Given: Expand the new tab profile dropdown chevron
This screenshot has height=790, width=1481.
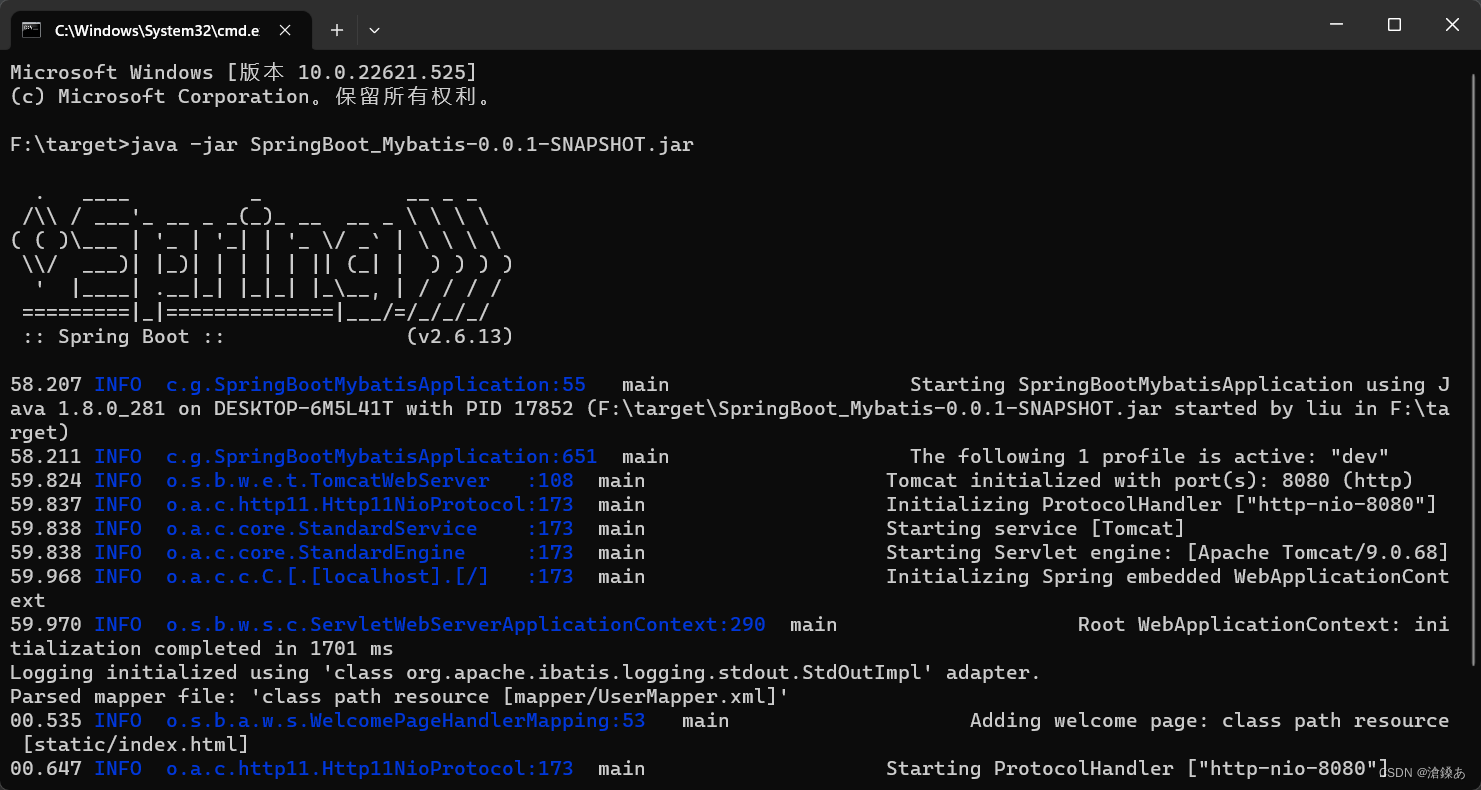Looking at the screenshot, I should 374,30.
